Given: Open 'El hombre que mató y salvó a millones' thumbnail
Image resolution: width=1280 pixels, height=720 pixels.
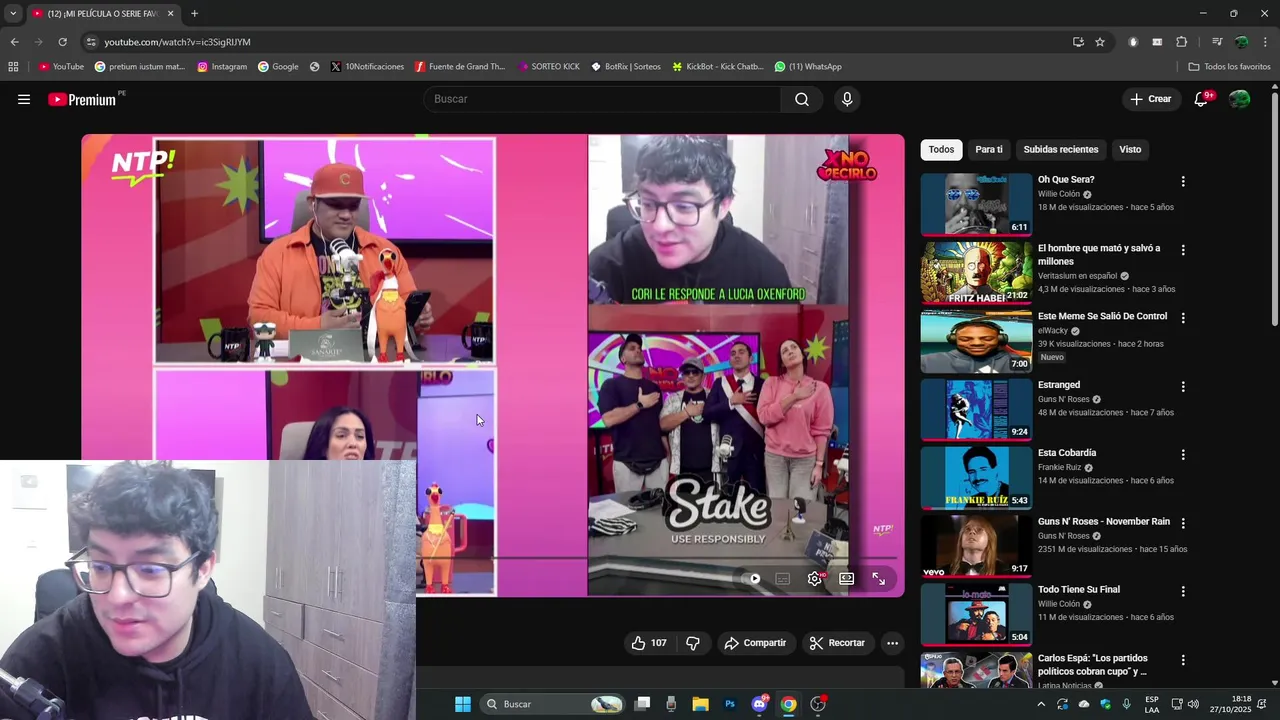Looking at the screenshot, I should 976,273.
